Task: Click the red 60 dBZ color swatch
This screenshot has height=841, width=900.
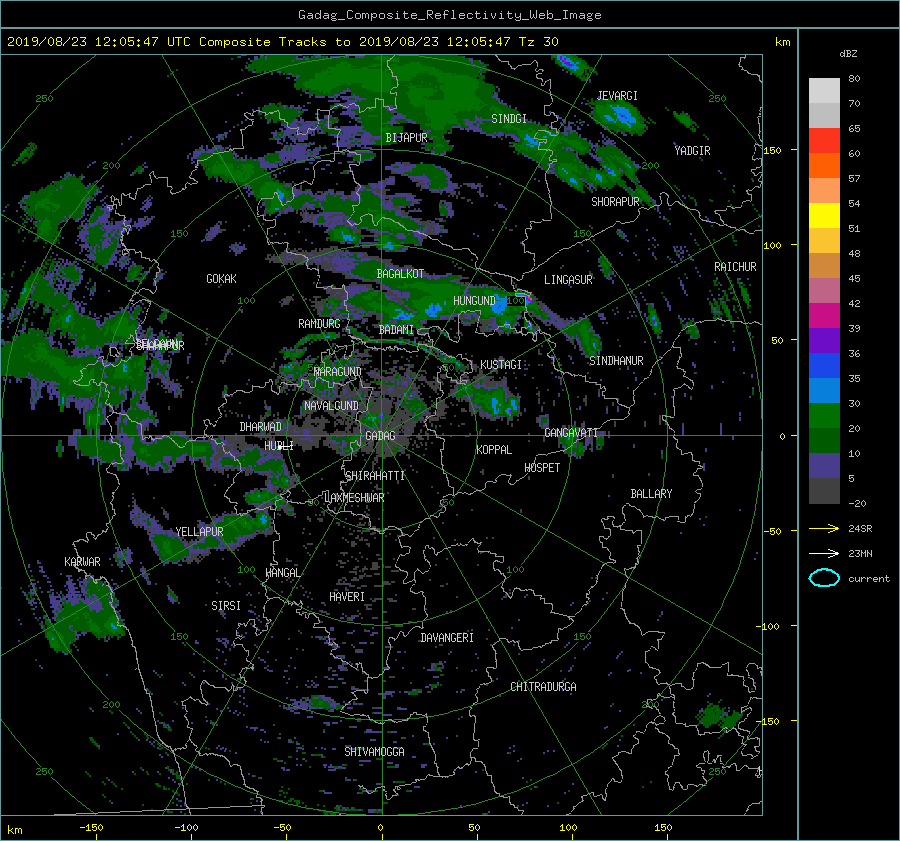Action: click(x=824, y=141)
